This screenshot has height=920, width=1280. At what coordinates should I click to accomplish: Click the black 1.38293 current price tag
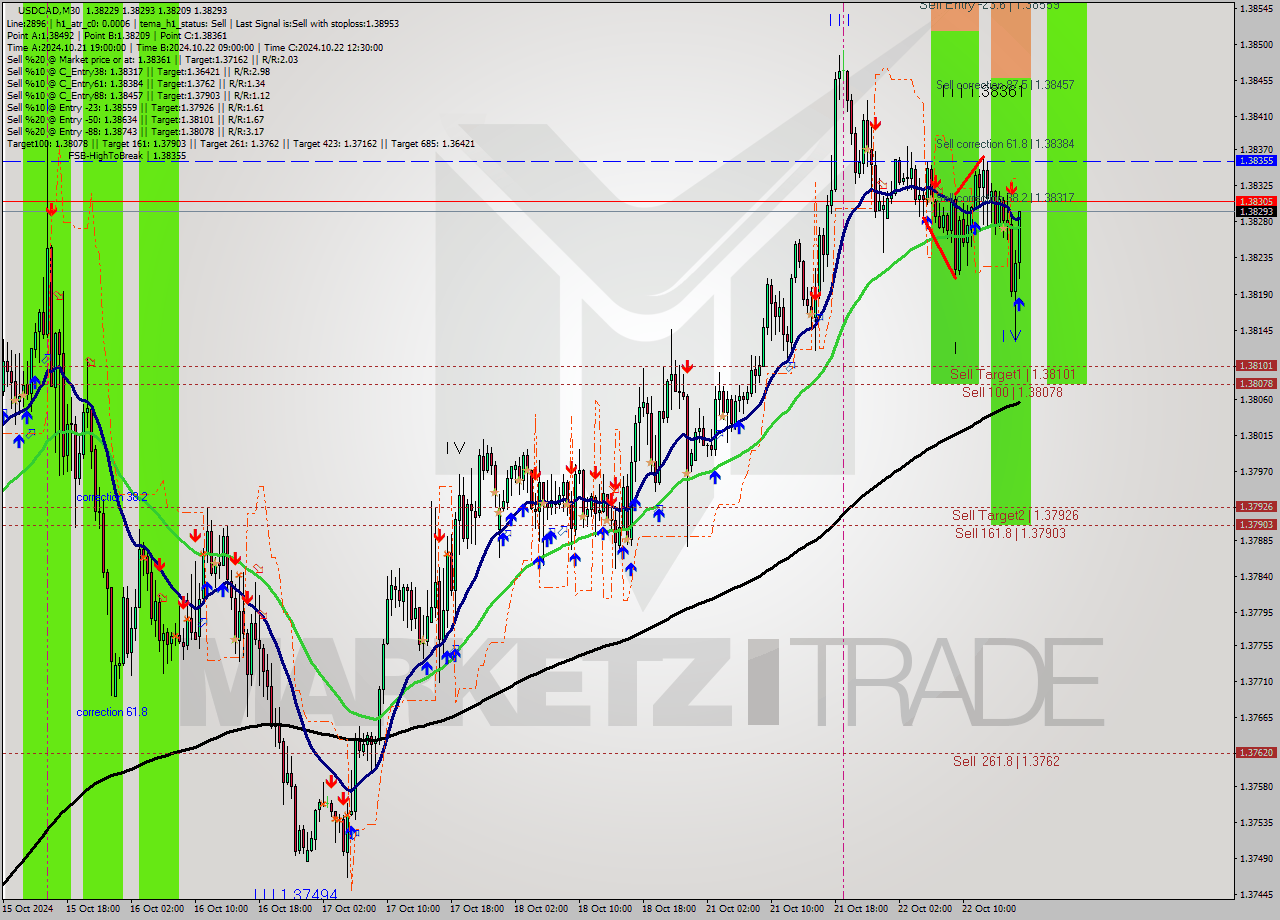[x=1256, y=211]
